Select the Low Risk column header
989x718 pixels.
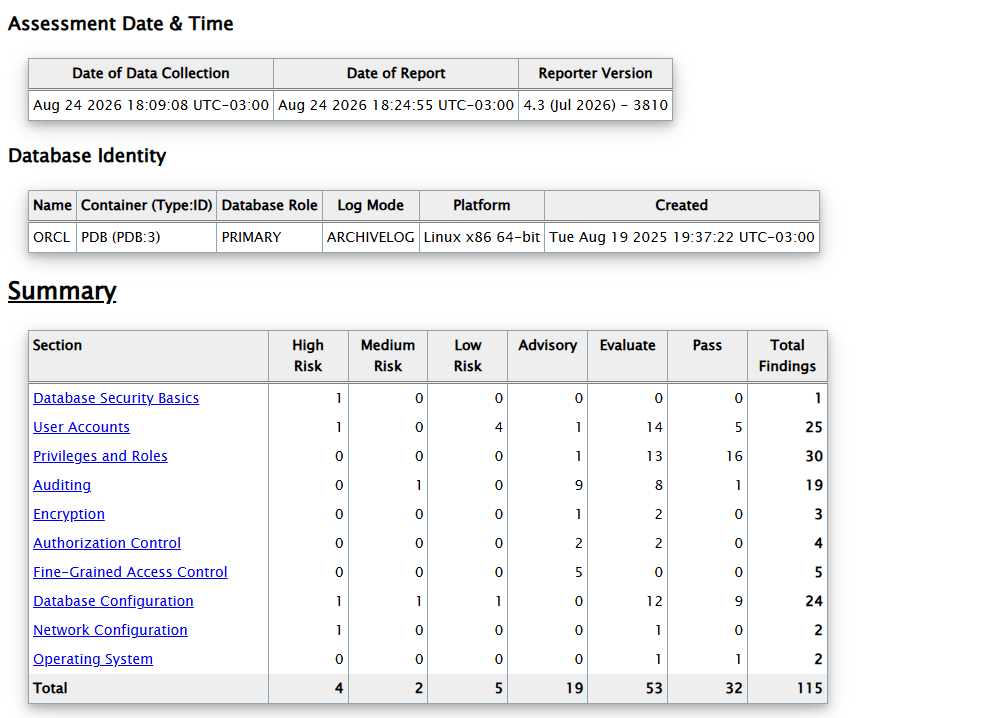point(467,356)
